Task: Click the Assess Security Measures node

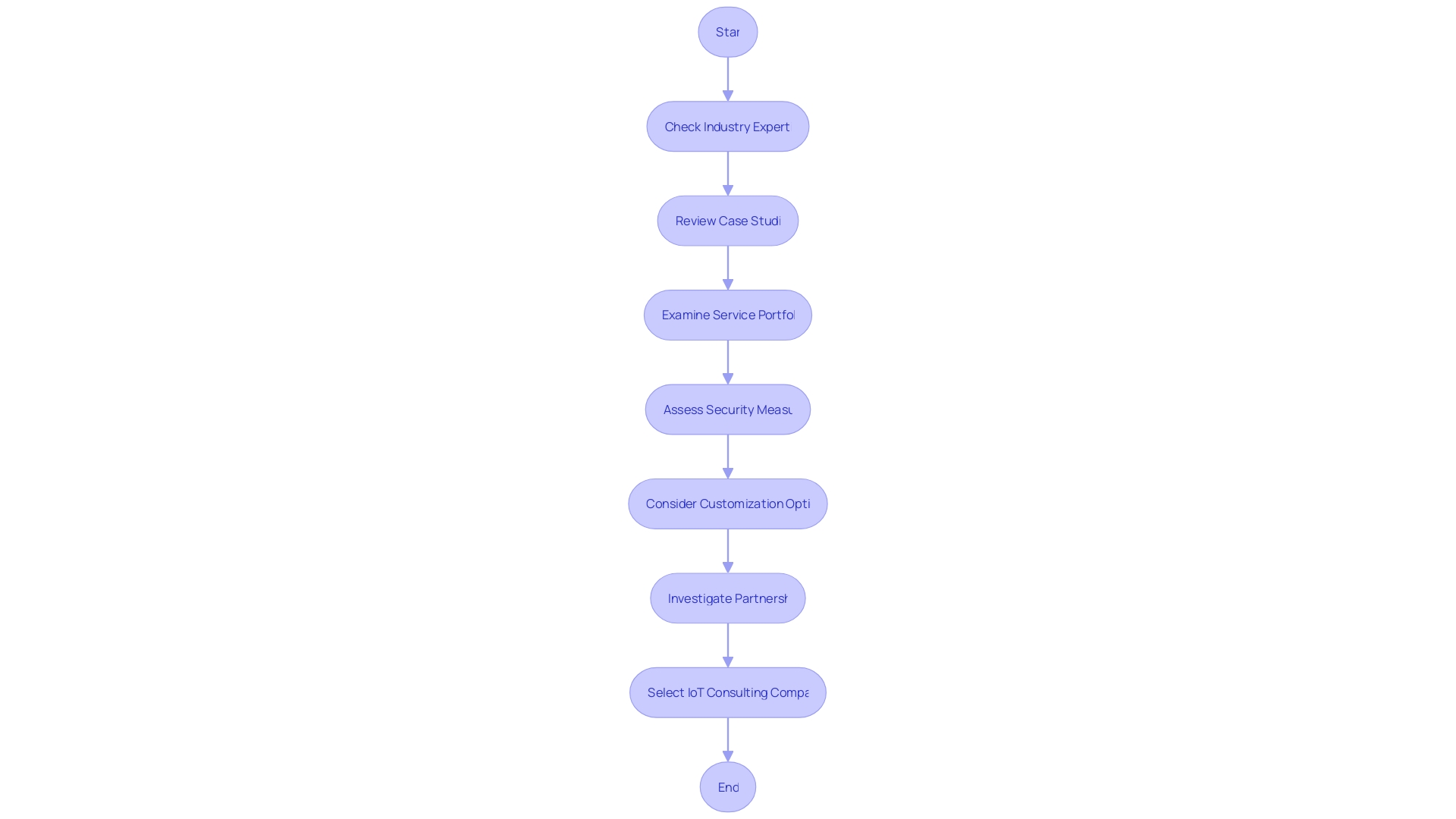Action: pyautogui.click(x=728, y=409)
